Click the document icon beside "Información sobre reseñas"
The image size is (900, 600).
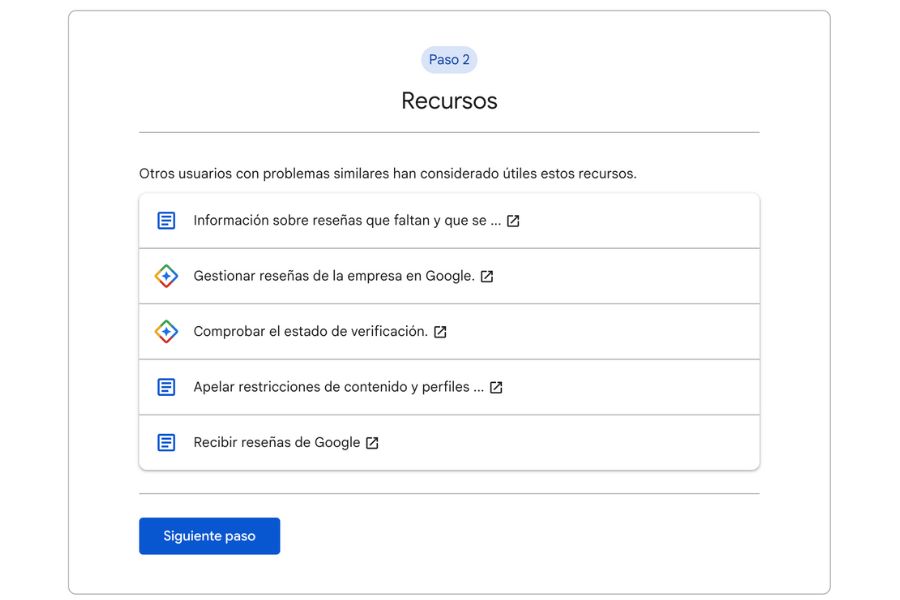tap(166, 220)
